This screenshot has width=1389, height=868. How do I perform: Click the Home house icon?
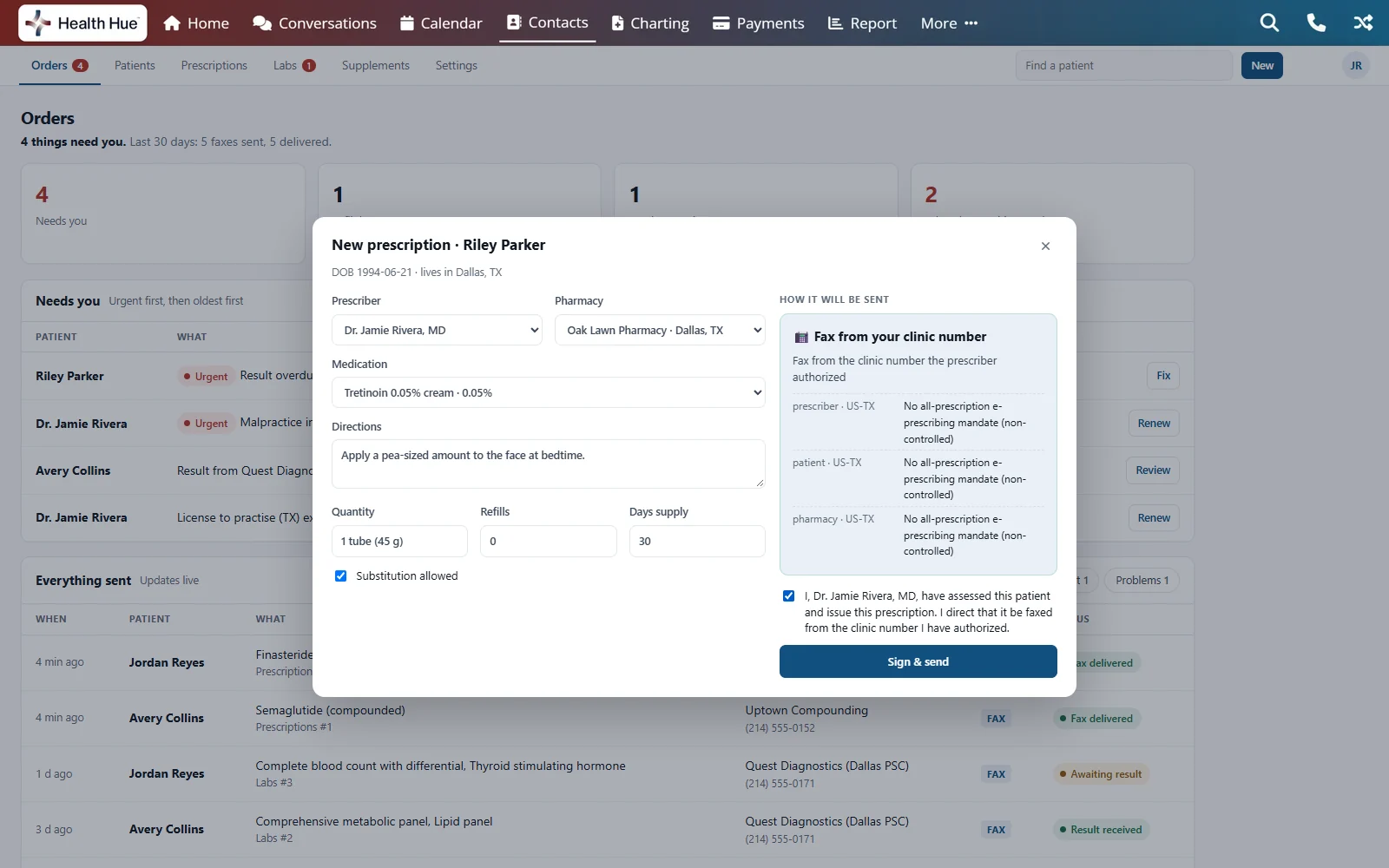pos(172,23)
